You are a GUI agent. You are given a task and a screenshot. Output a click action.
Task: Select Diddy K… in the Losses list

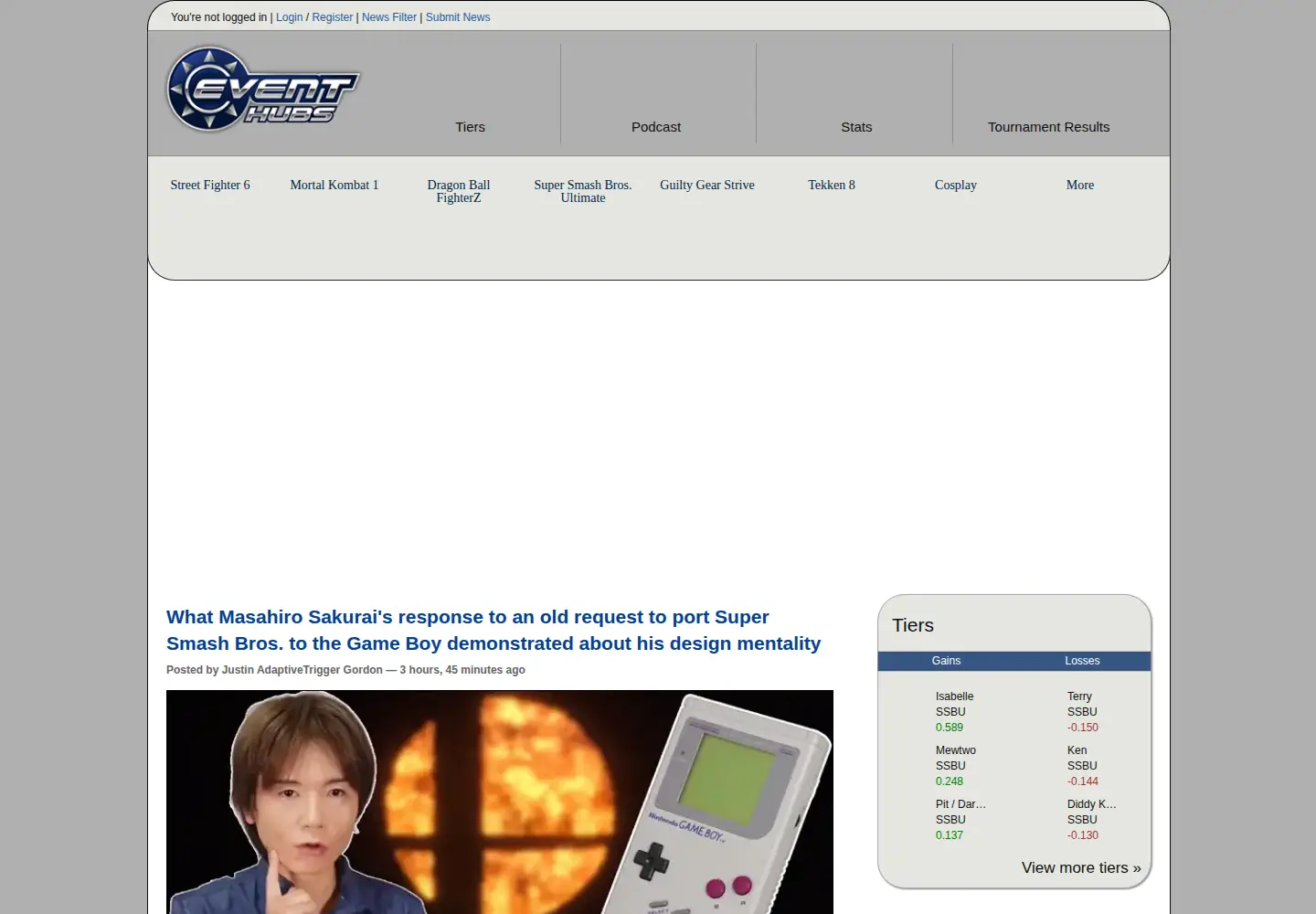click(x=1091, y=804)
